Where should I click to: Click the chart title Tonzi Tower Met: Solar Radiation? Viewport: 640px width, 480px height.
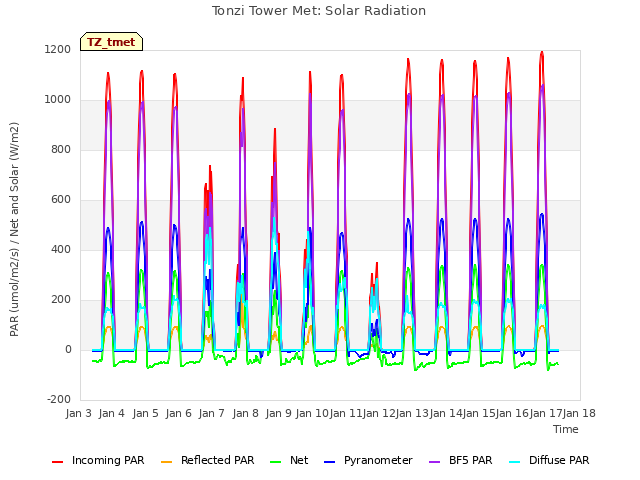319,11
